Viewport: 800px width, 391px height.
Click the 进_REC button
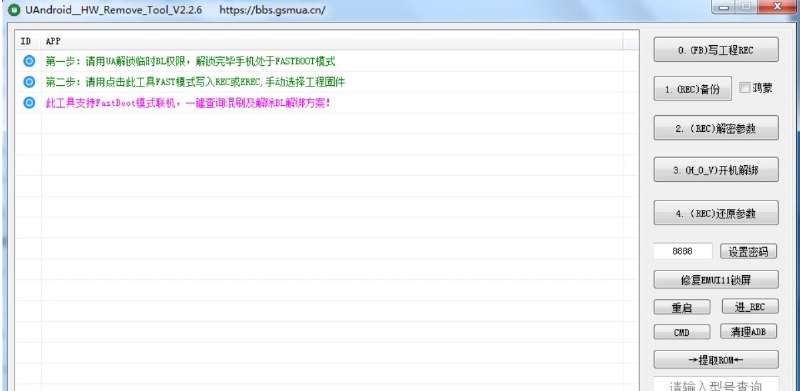point(750,306)
